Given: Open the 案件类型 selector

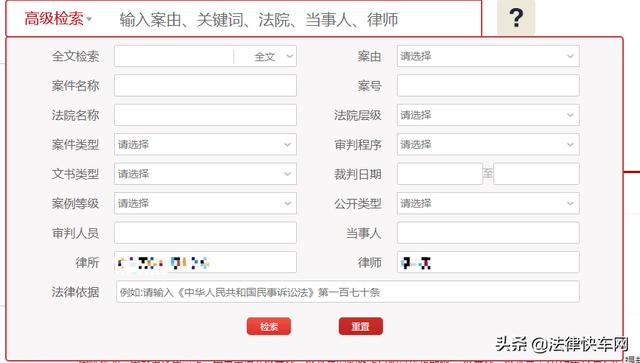Looking at the screenshot, I should (x=205, y=145).
